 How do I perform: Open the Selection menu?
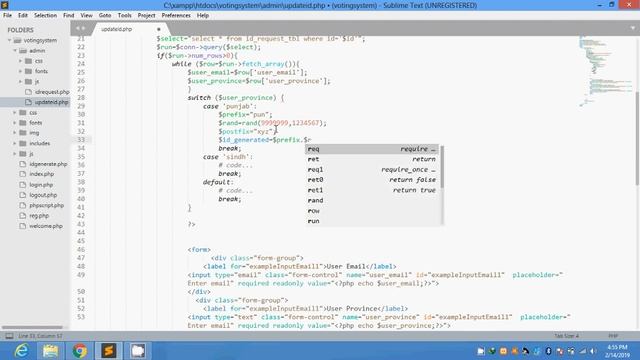pyautogui.click(x=45, y=16)
